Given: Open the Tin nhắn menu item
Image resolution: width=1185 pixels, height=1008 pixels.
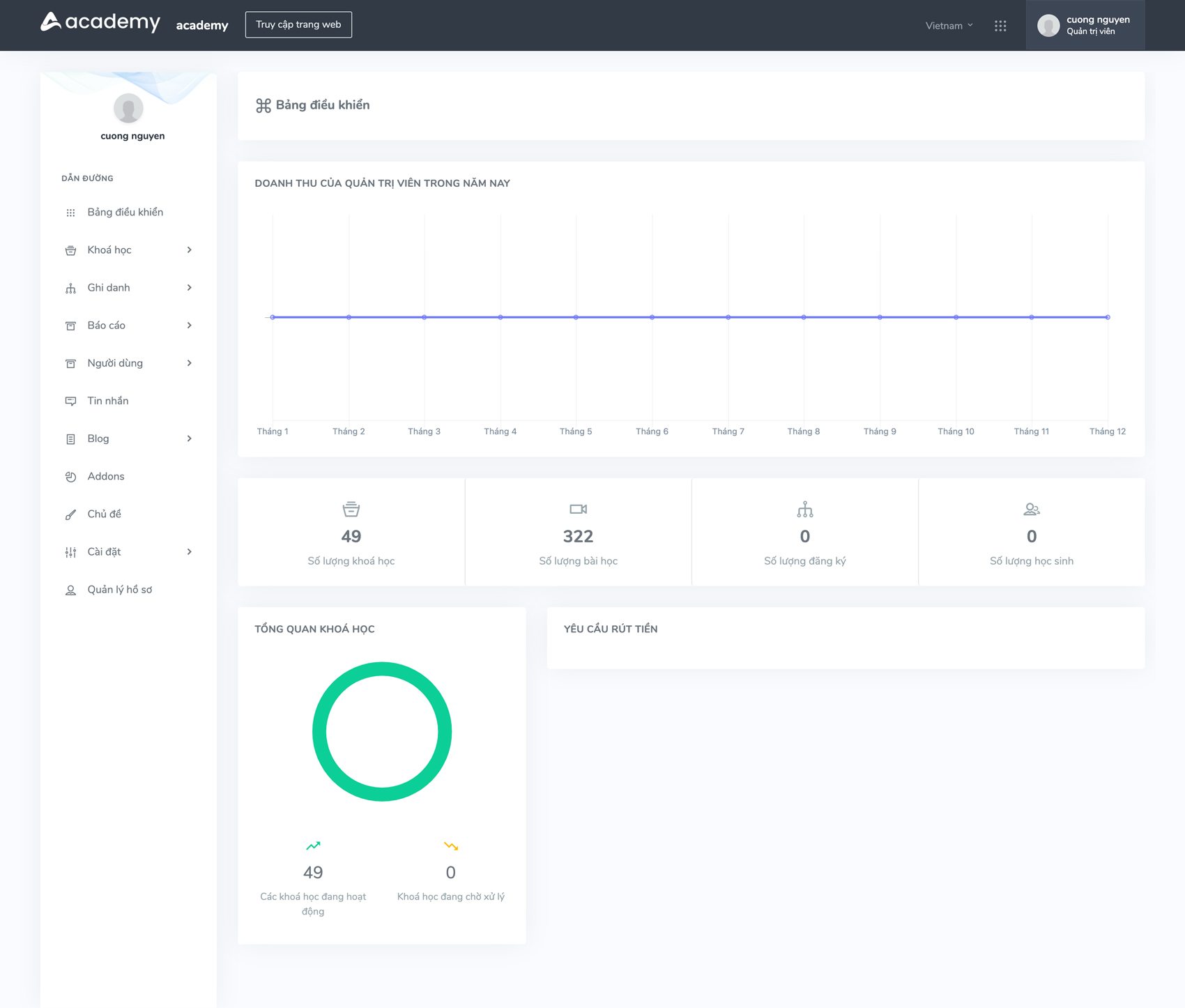Looking at the screenshot, I should 128,401.
